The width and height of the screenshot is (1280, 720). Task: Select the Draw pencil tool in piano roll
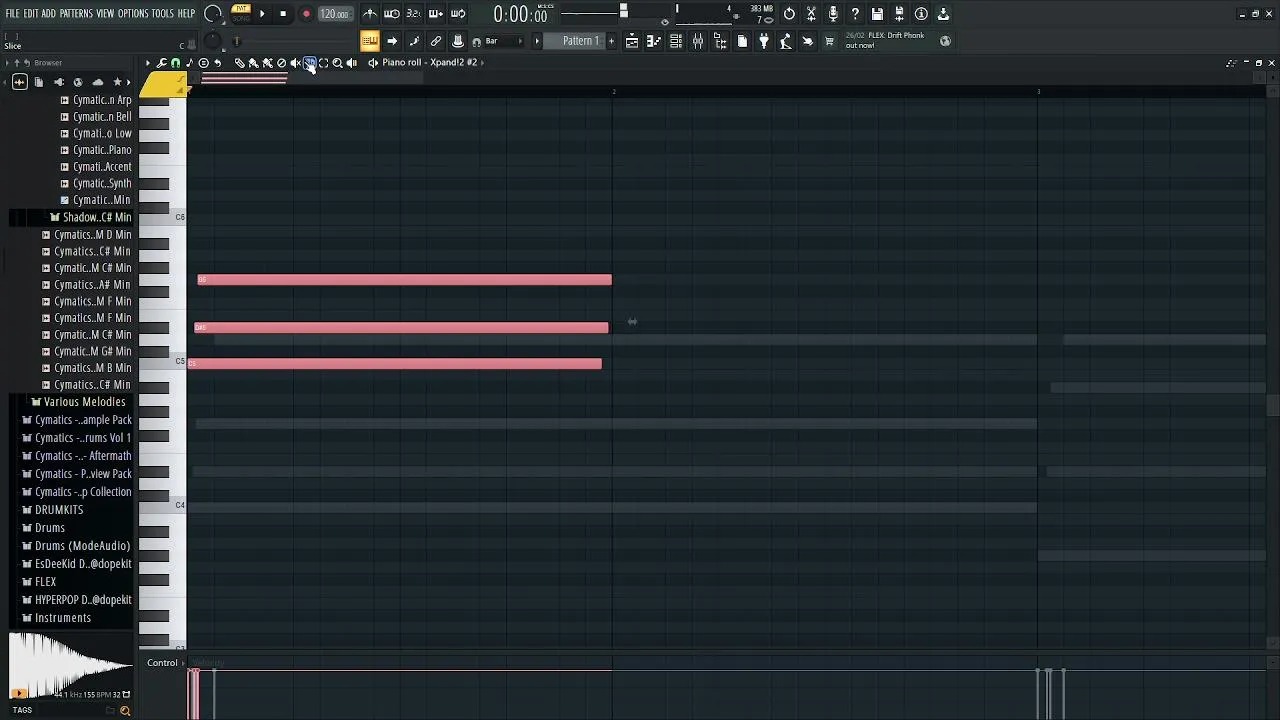[239, 63]
